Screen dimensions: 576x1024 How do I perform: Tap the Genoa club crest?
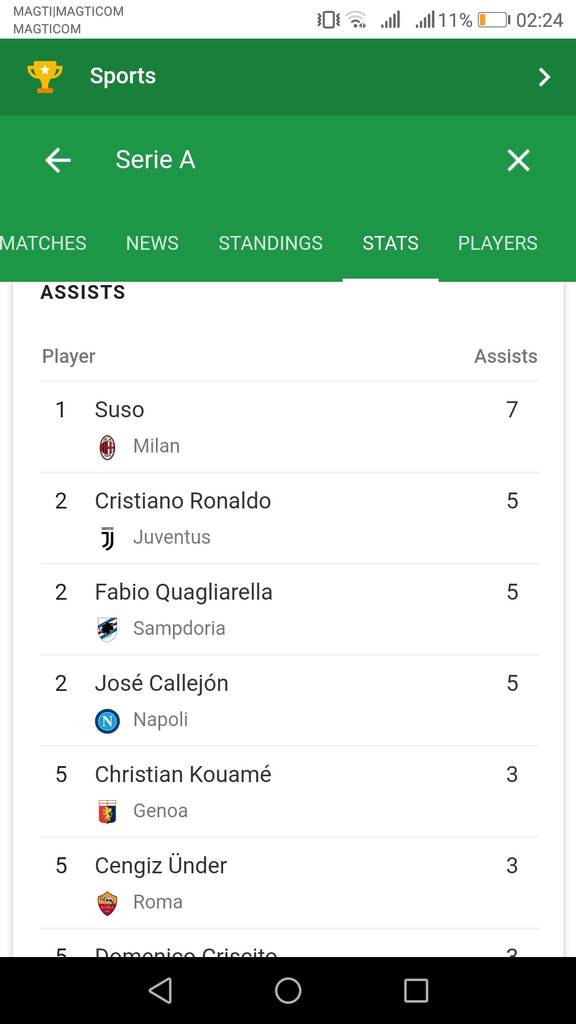tap(107, 812)
